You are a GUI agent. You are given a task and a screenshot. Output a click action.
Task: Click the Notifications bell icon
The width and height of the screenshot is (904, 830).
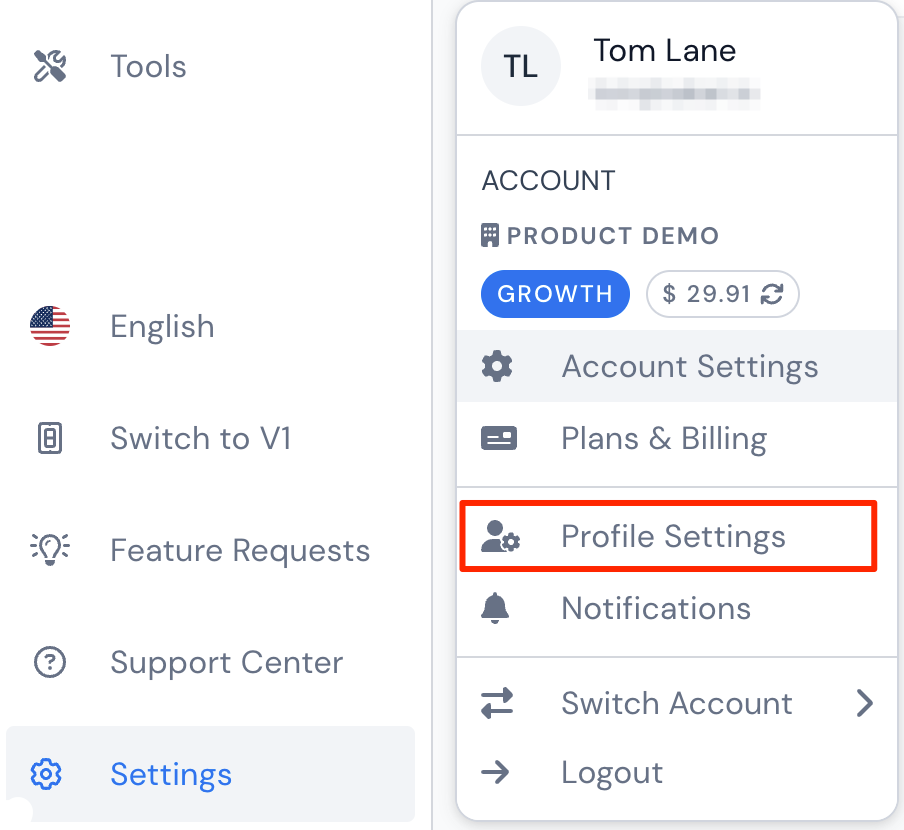(x=495, y=608)
